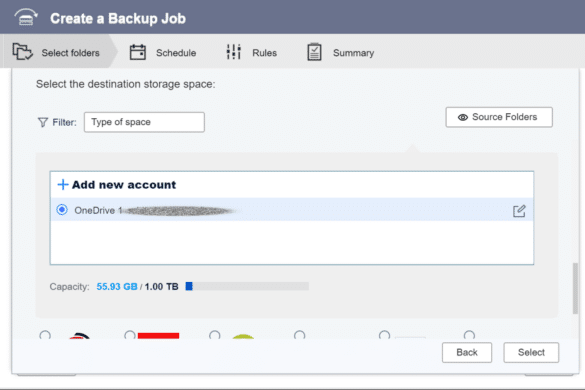Show Source Folders
This screenshot has width=585, height=390.
pos(499,117)
